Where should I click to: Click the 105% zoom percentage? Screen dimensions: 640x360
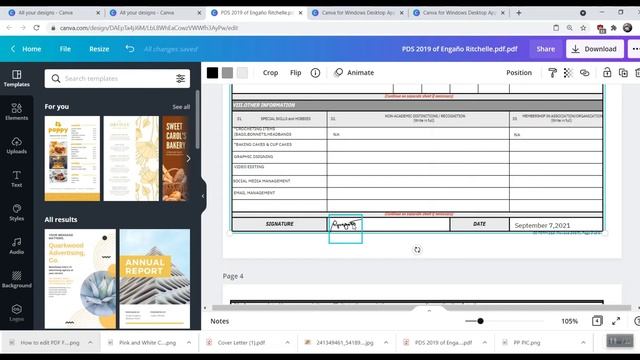pos(569,321)
